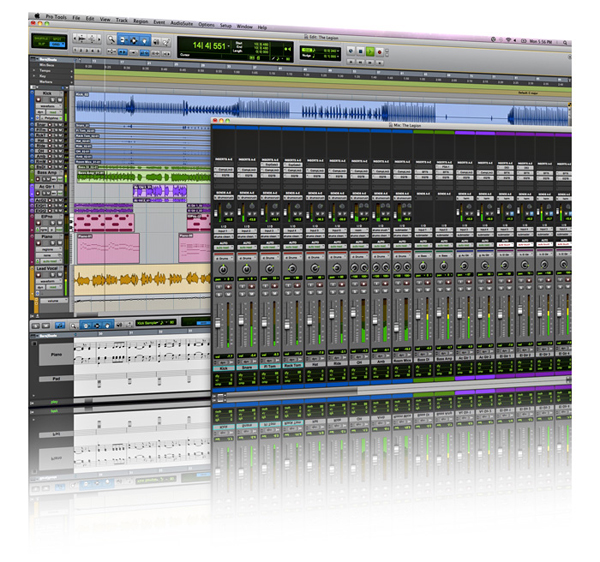The width and height of the screenshot is (600, 562).
Task: Open Kick channel automation mode selector
Action: 224,248
